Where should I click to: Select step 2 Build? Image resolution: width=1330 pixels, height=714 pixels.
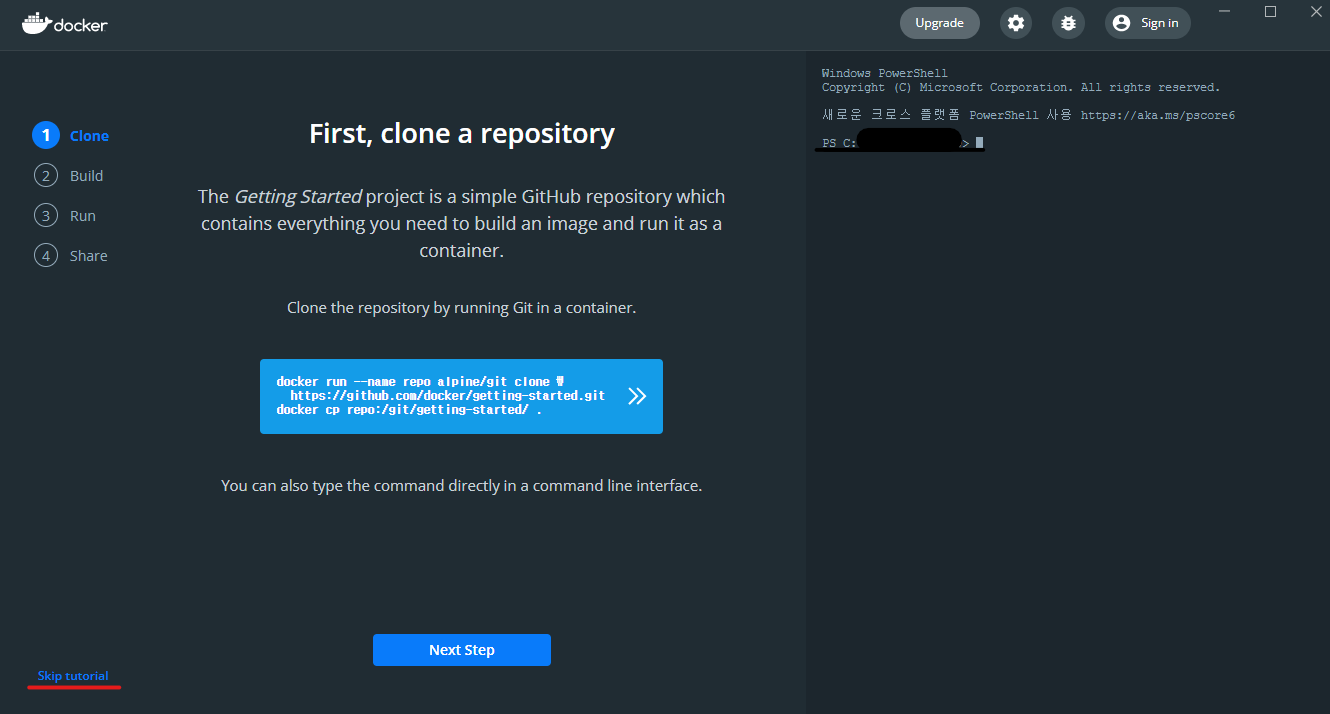pyautogui.click(x=69, y=176)
